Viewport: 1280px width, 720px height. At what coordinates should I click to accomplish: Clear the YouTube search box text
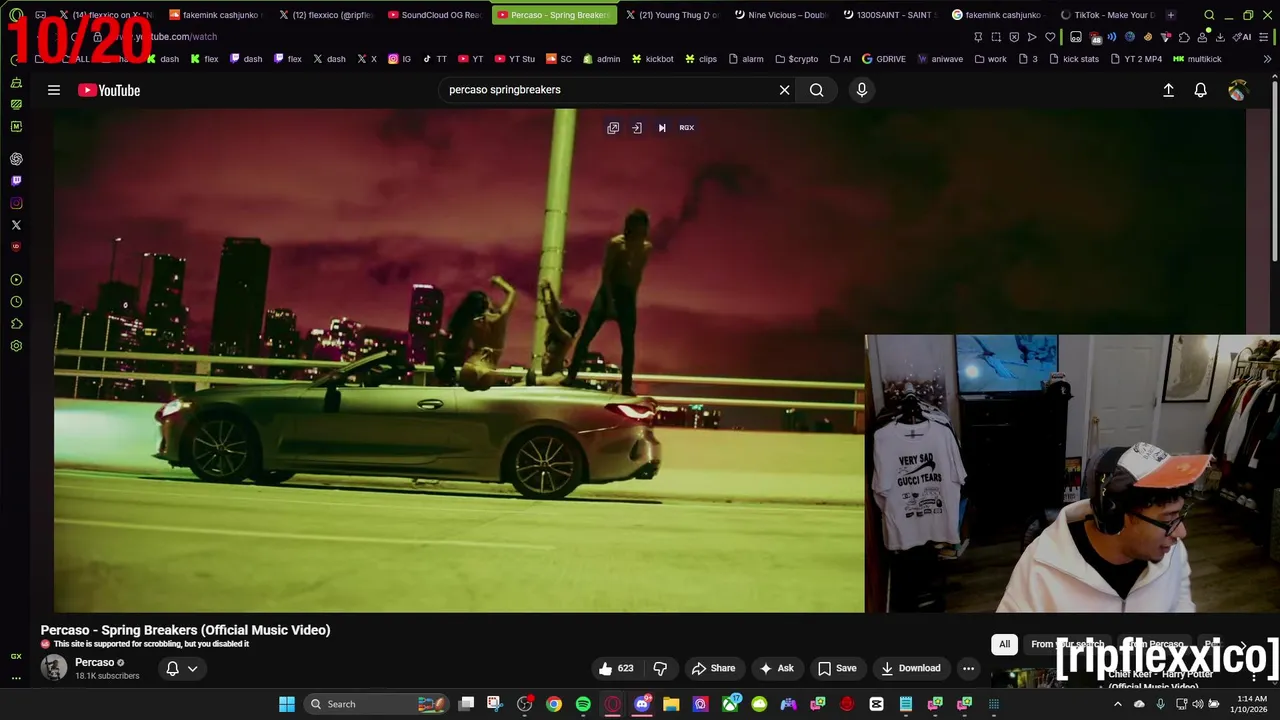click(x=784, y=90)
